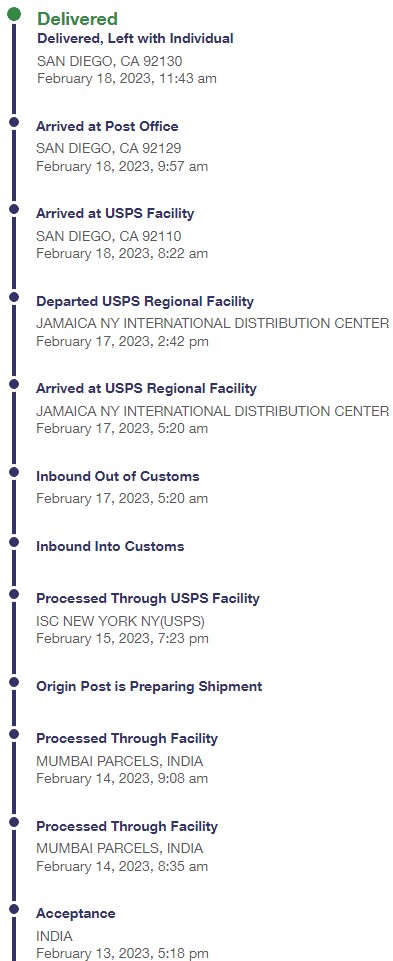Select the Departed USPS Regional Facility label
The height and width of the screenshot is (961, 393).
coord(145,302)
